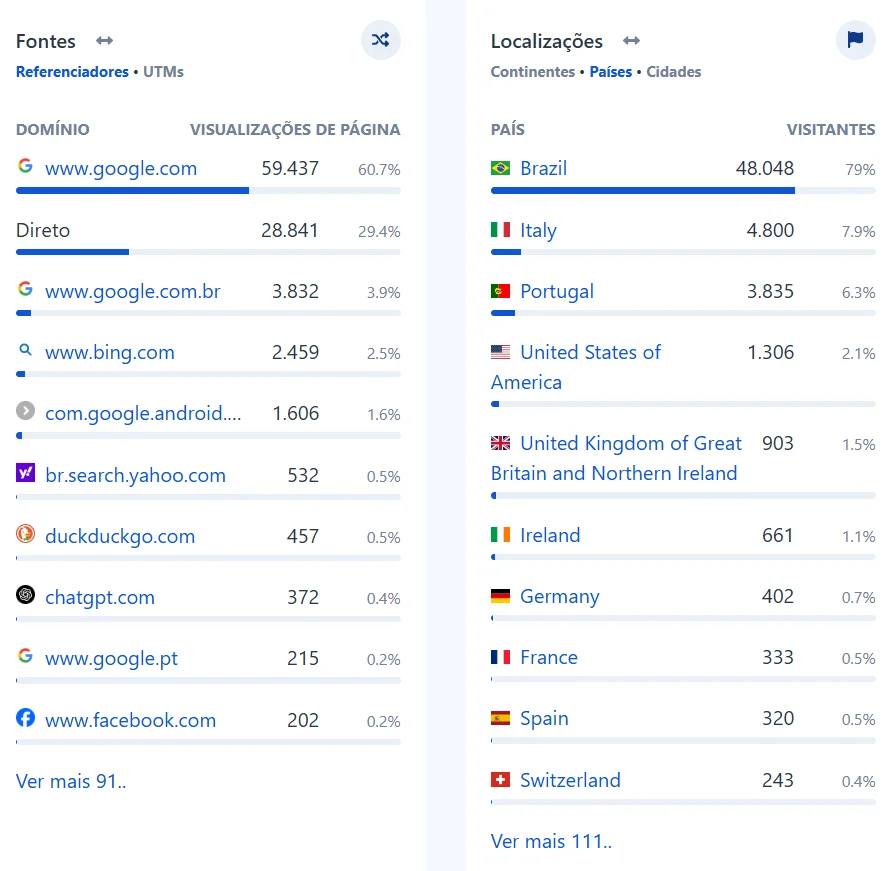Screen dimensions: 893x871
Task: Click the VISUALIZAÇÕES DE PÁGINA column header
Action: 295,130
